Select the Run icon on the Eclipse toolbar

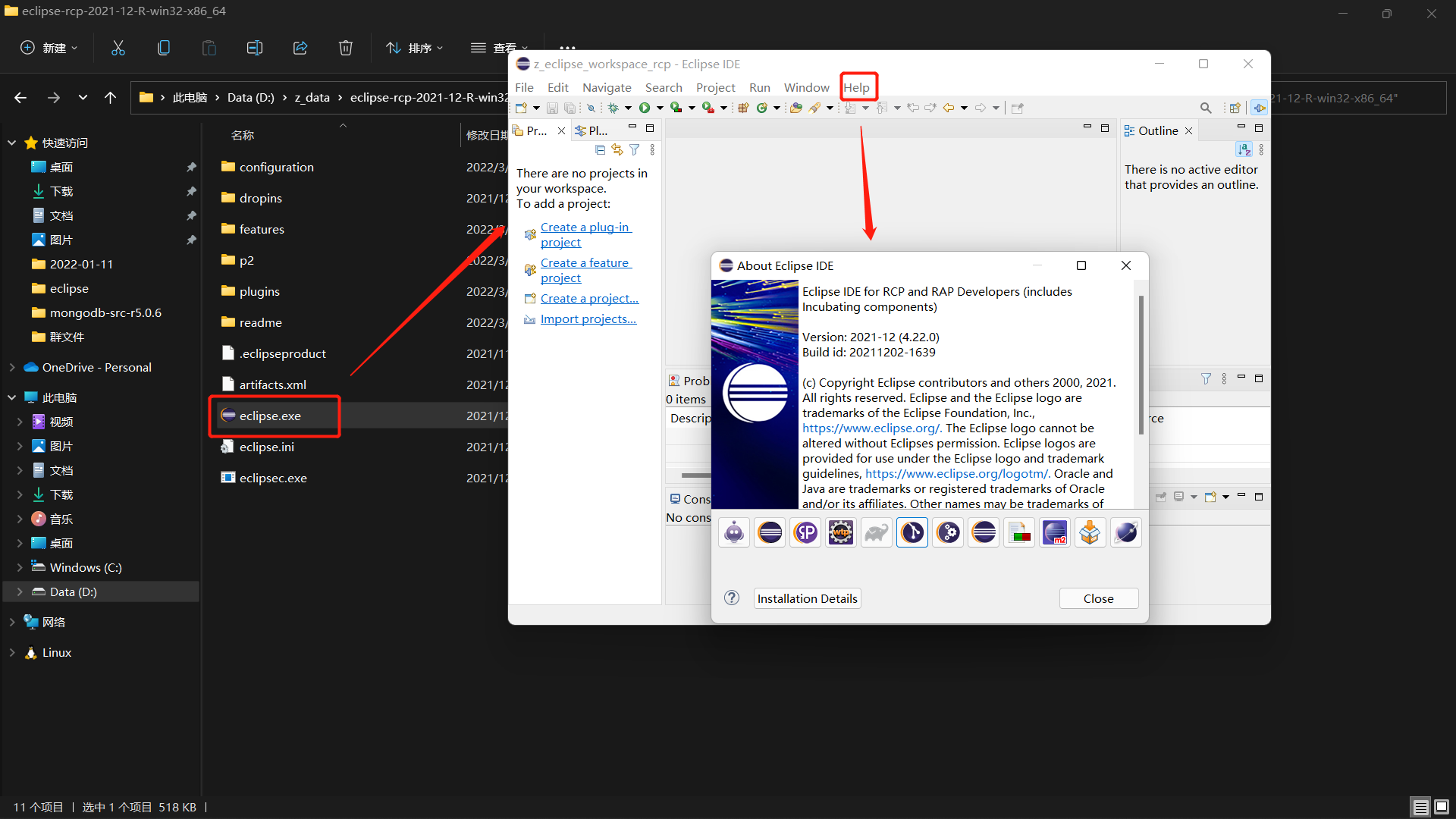tap(644, 108)
